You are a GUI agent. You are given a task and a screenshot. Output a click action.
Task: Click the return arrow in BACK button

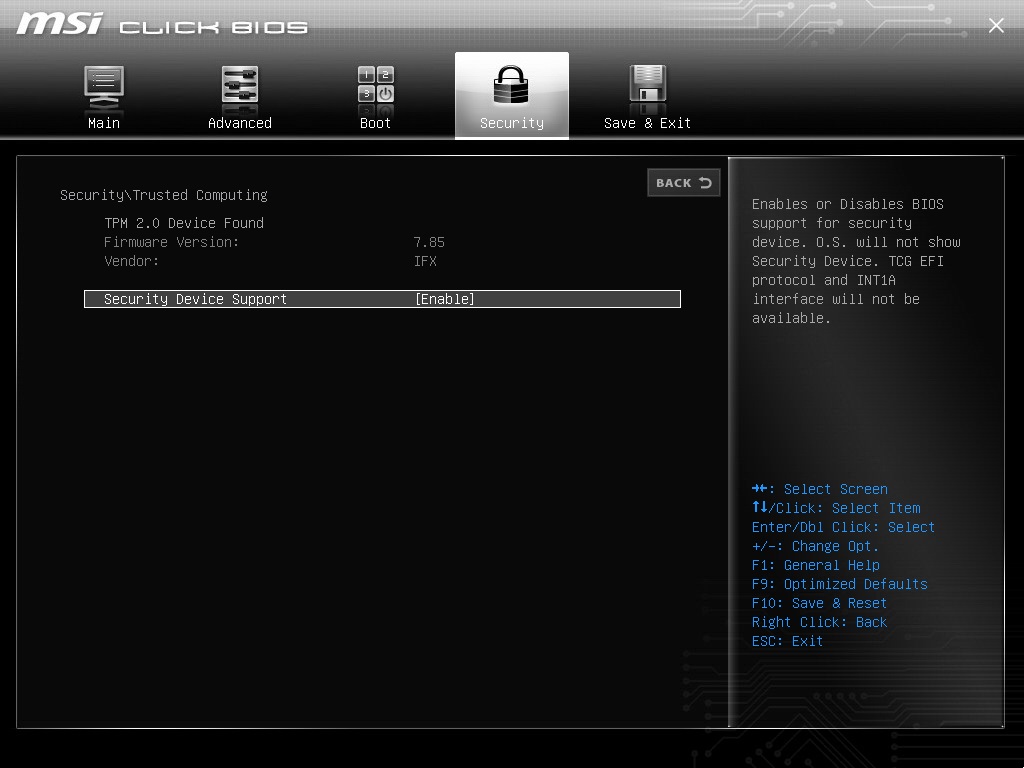pyautogui.click(x=706, y=183)
